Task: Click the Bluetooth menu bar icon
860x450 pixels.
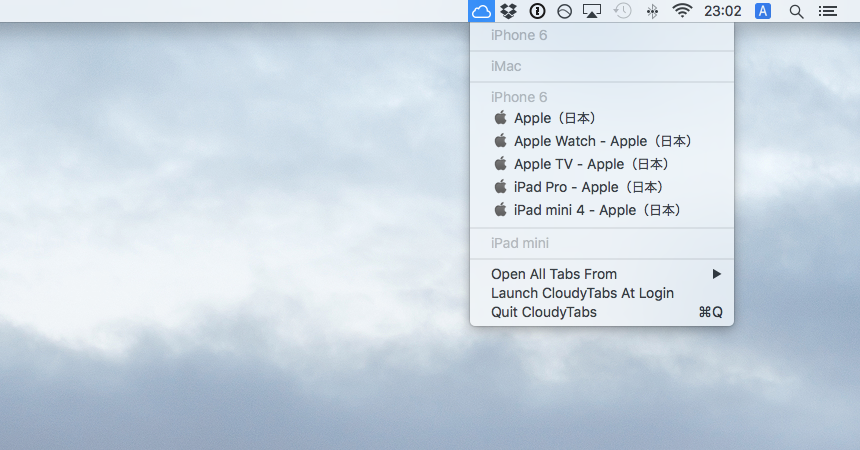Action: point(652,11)
